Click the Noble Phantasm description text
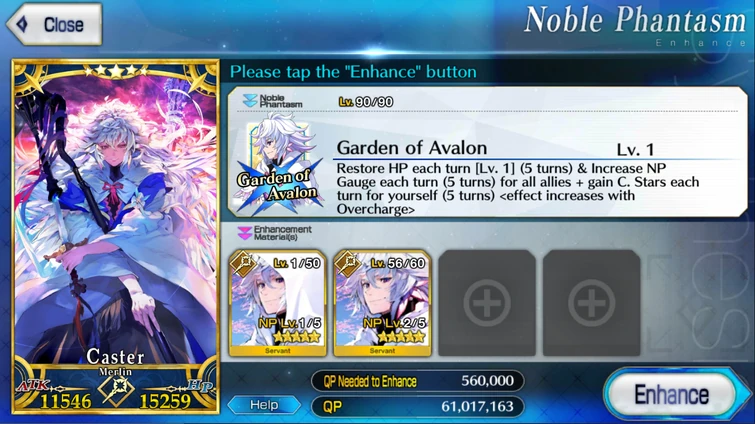Viewport: 755px width, 424px height. pyautogui.click(x=518, y=189)
